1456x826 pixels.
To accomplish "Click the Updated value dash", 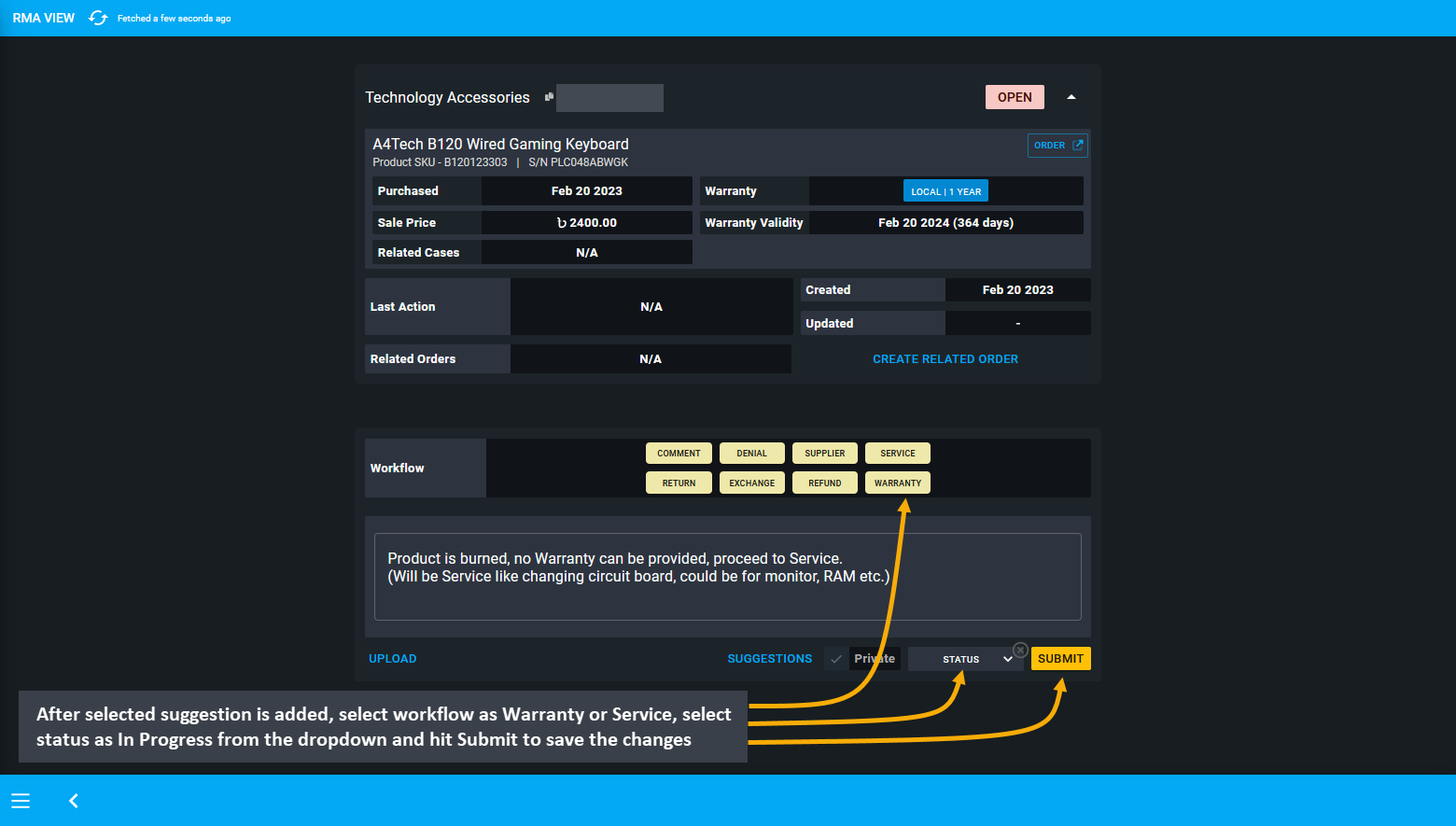I will point(1018,324).
